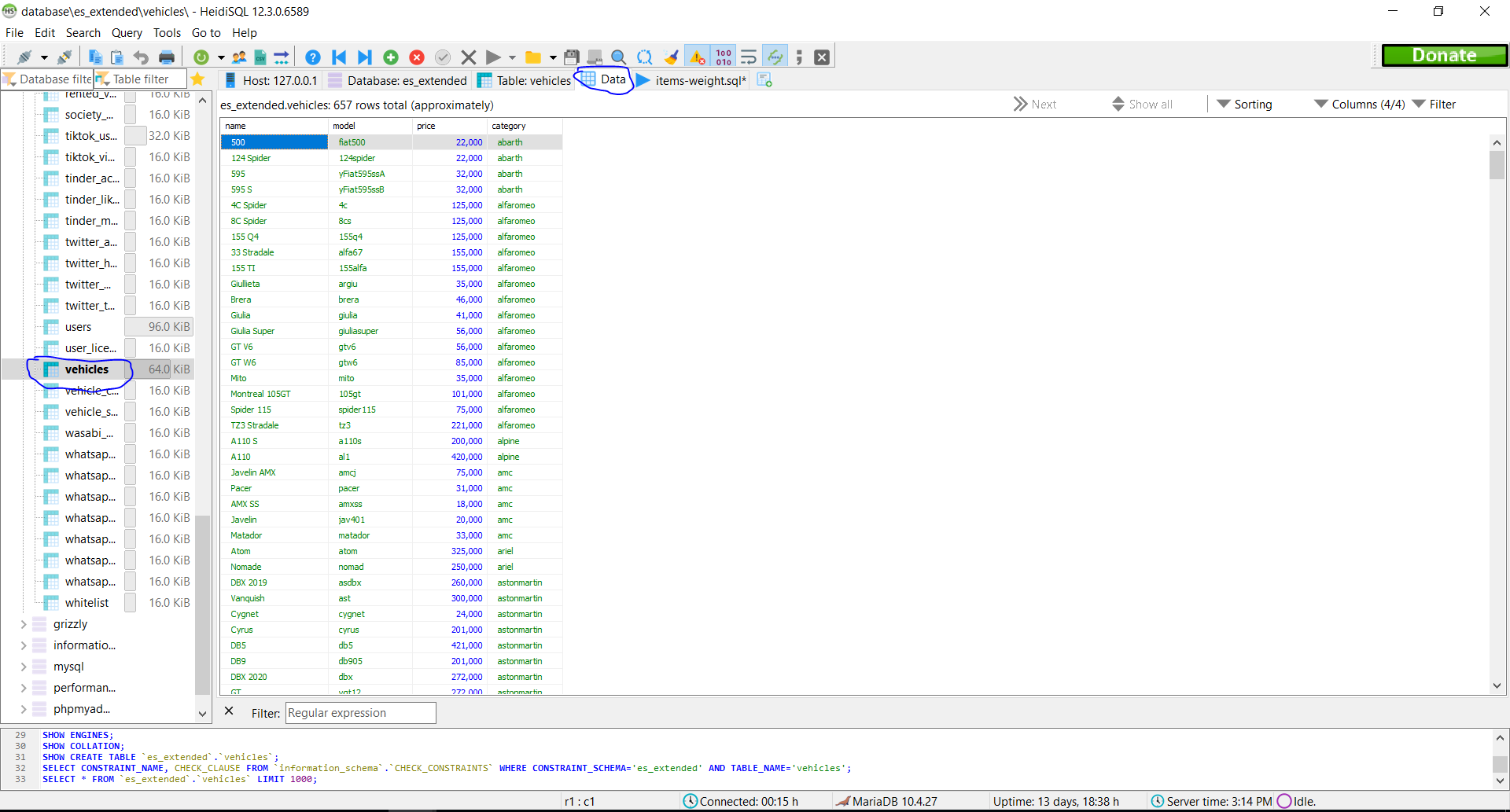
Task: Click the green Donate button
Action: (1445, 55)
